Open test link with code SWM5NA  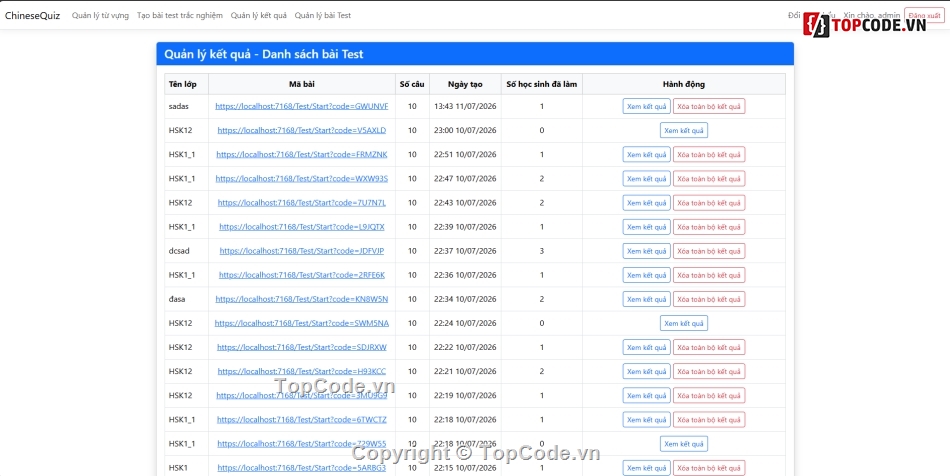(x=302, y=323)
